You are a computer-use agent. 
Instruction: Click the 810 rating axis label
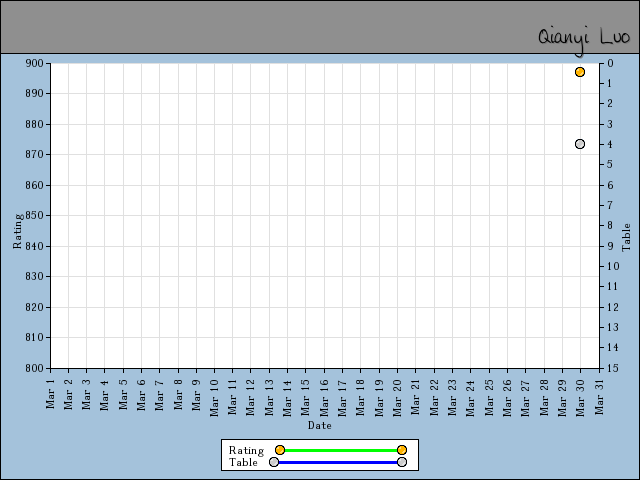[34, 338]
